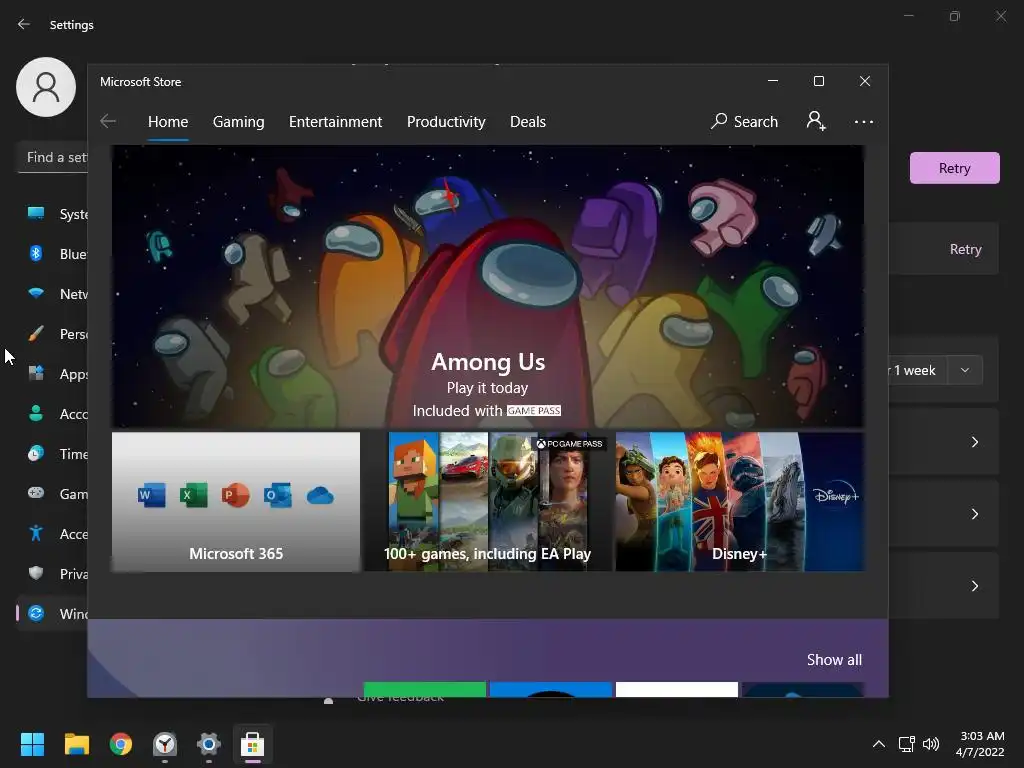1024x768 pixels.
Task: Open the Disney+ tile
Action: point(739,502)
